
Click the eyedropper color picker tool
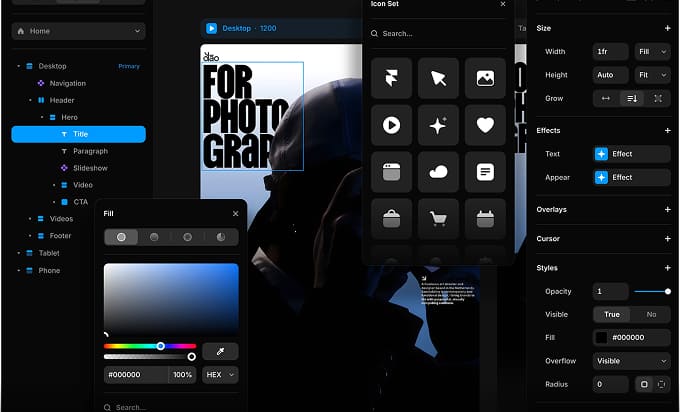tap(220, 351)
